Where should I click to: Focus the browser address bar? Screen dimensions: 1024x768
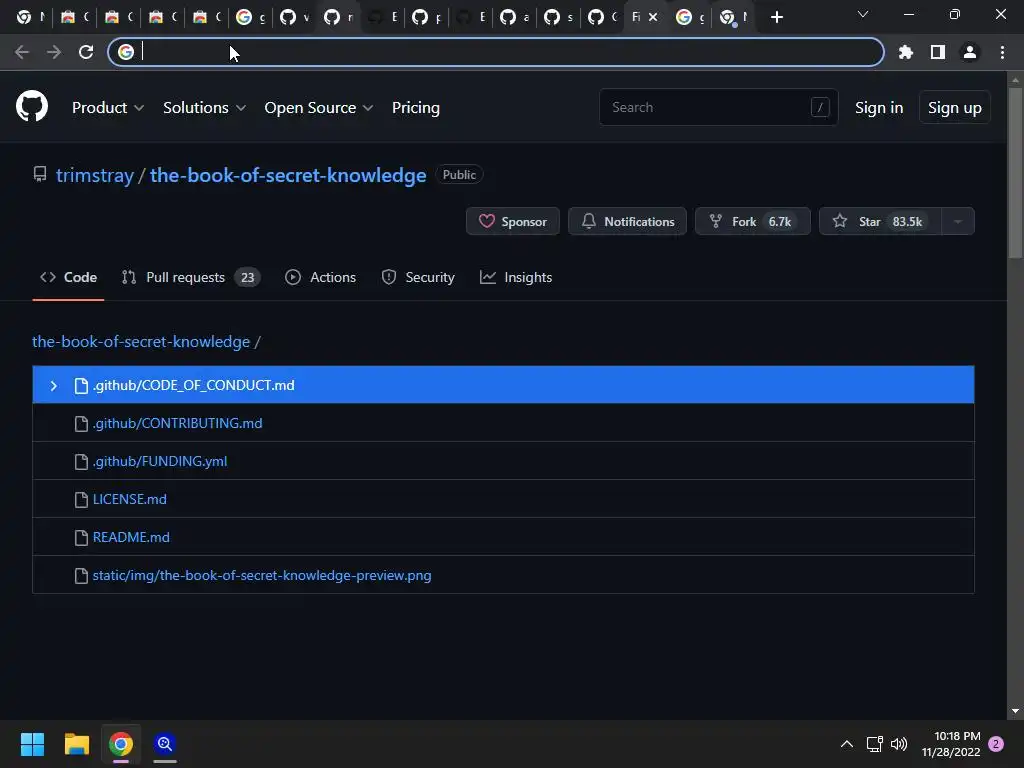coord(496,52)
